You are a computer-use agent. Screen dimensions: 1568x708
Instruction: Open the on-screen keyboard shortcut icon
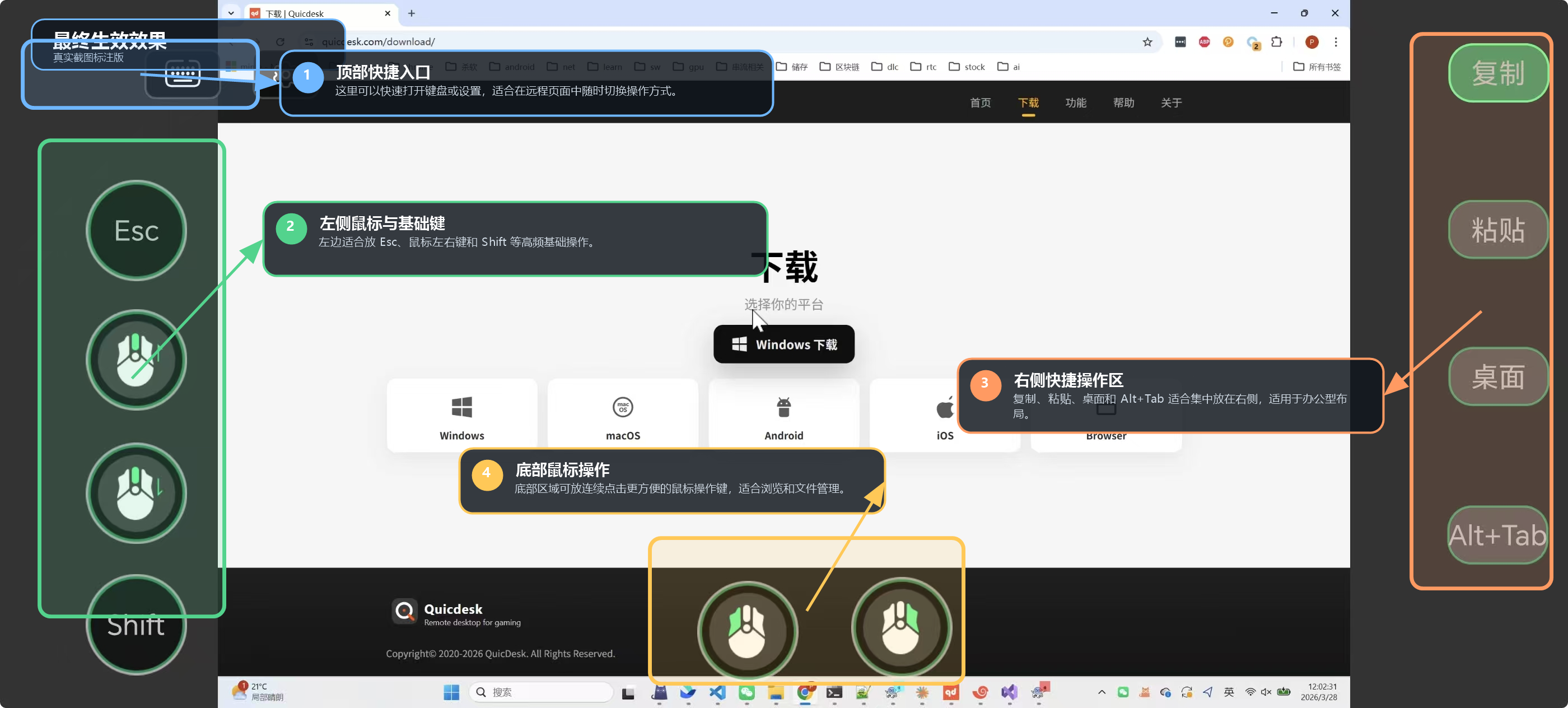[x=183, y=76]
